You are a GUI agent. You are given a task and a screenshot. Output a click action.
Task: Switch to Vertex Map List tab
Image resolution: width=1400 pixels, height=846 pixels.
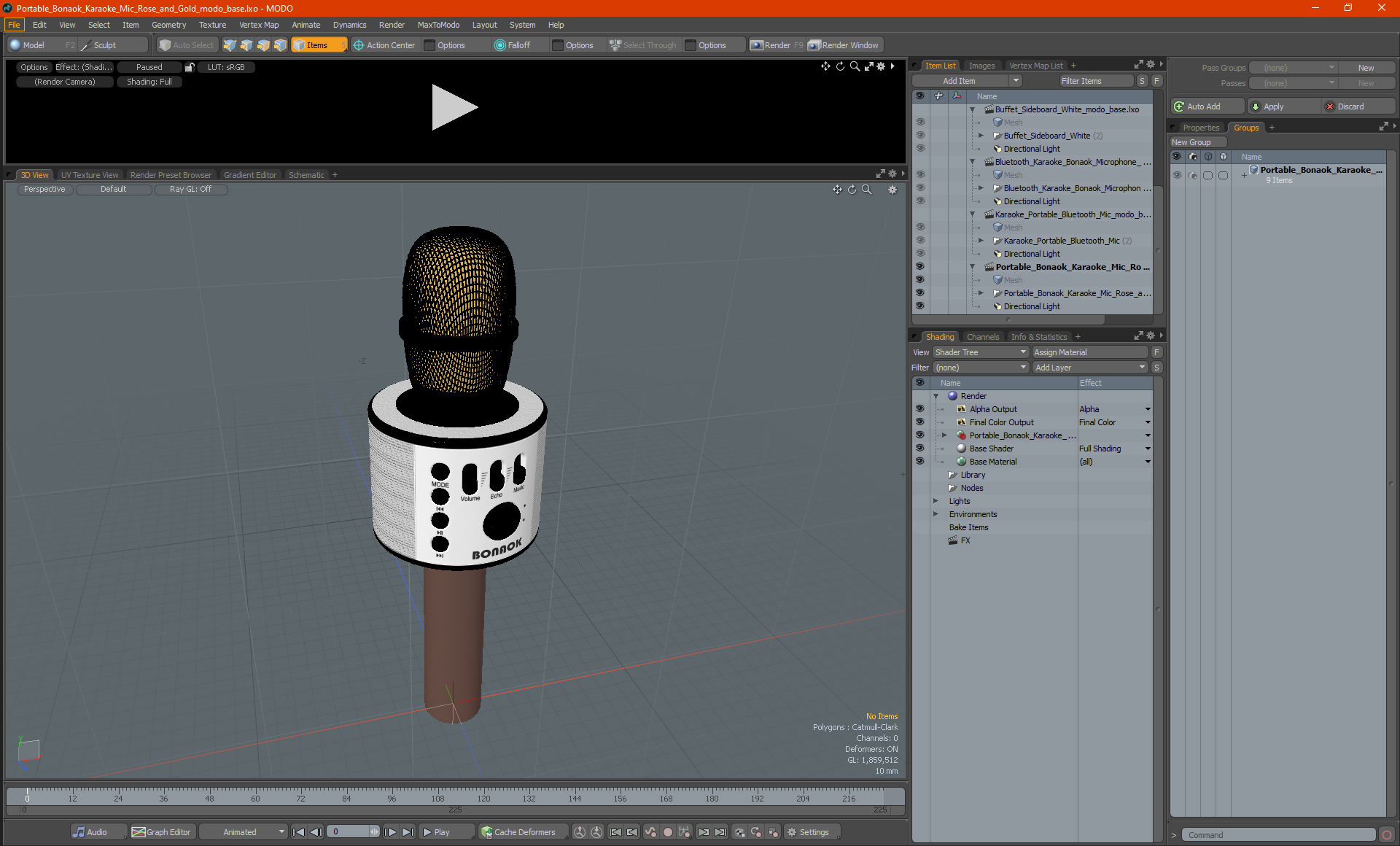pyautogui.click(x=1035, y=66)
